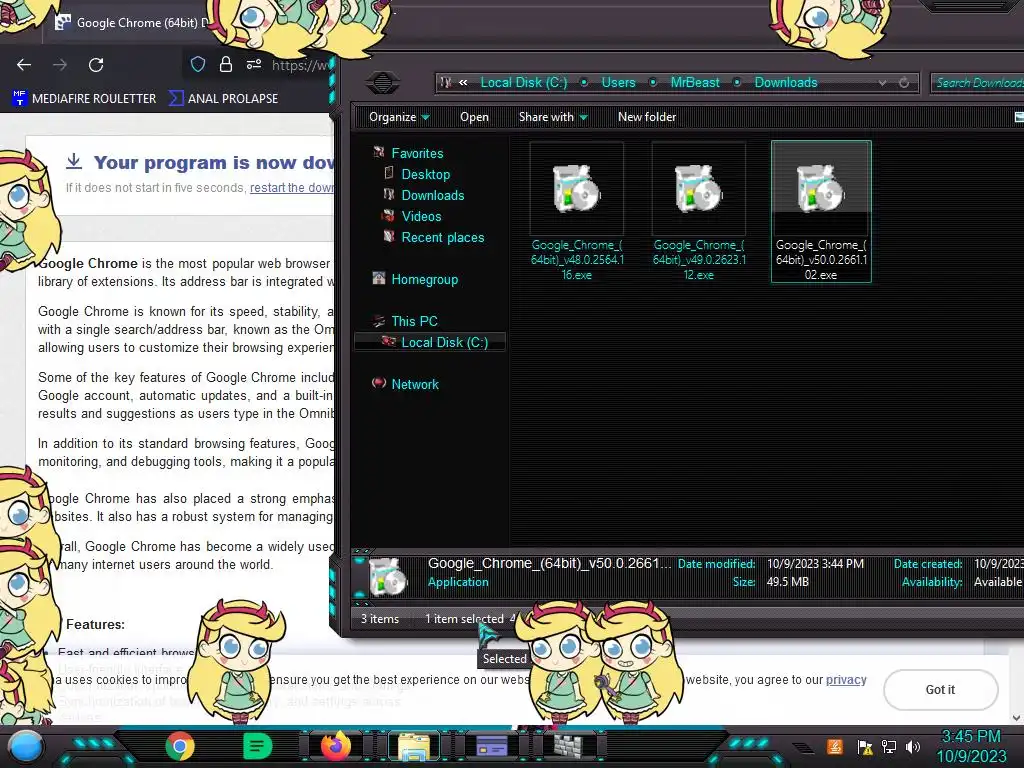
Task: Navigate to the Users breadcrumb segment
Action: click(x=618, y=82)
